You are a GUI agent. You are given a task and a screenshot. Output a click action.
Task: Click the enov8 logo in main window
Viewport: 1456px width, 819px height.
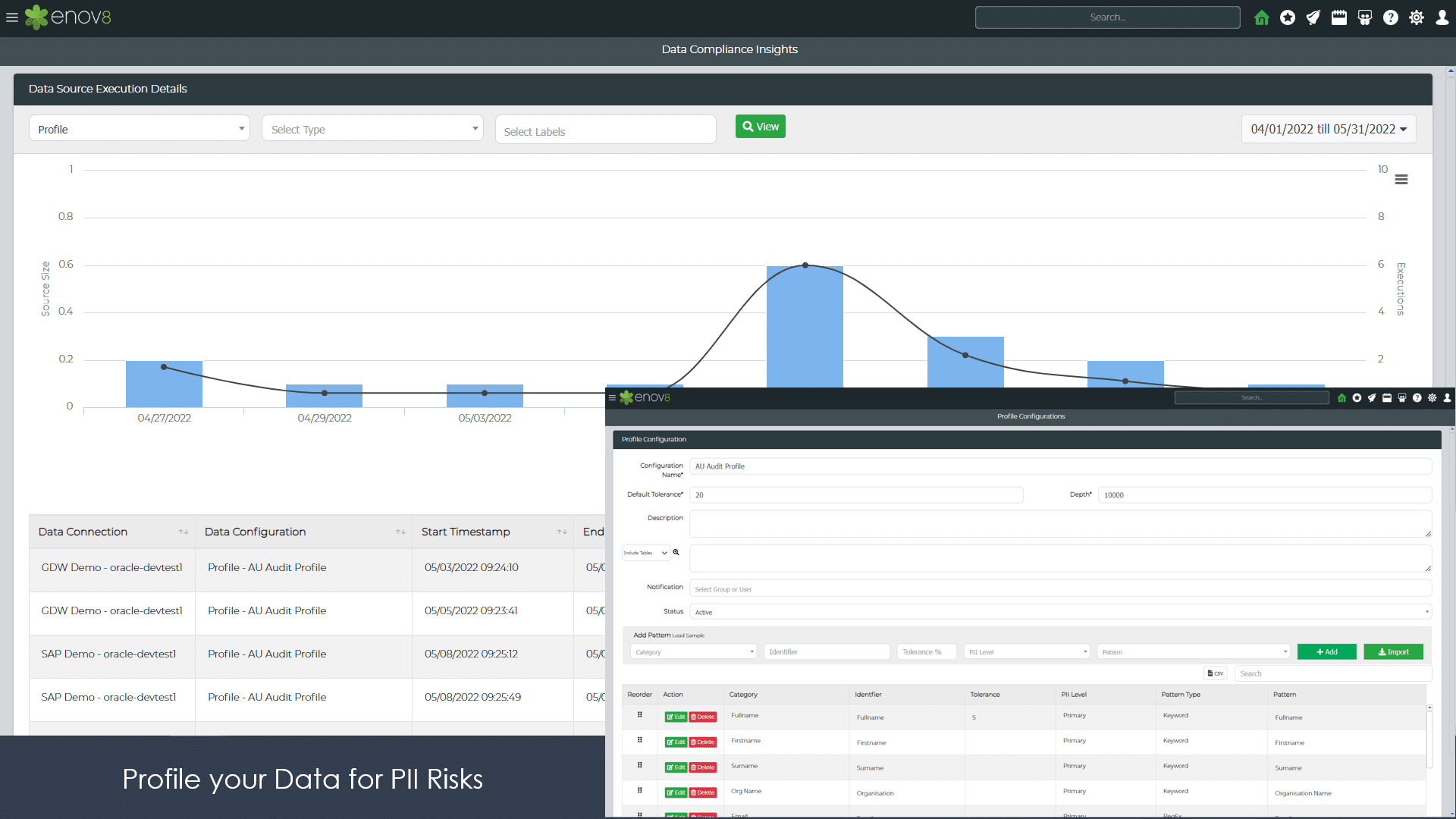click(x=68, y=17)
